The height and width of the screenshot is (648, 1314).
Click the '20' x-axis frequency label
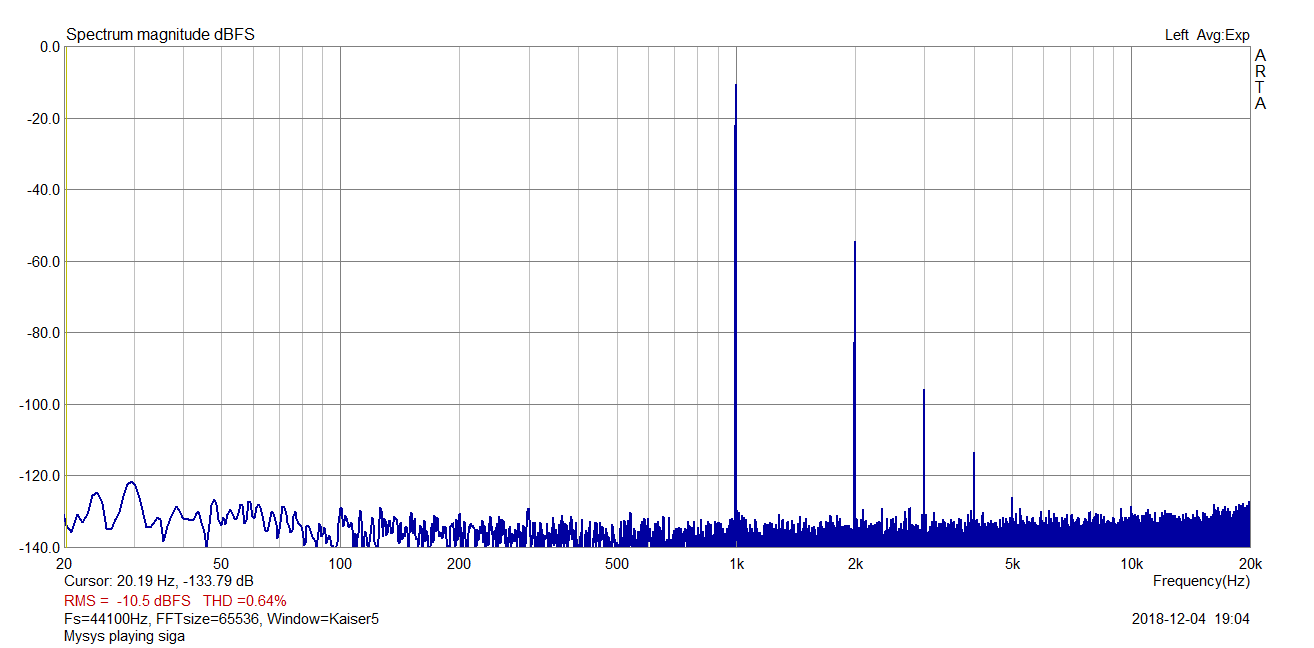pyautogui.click(x=65, y=563)
